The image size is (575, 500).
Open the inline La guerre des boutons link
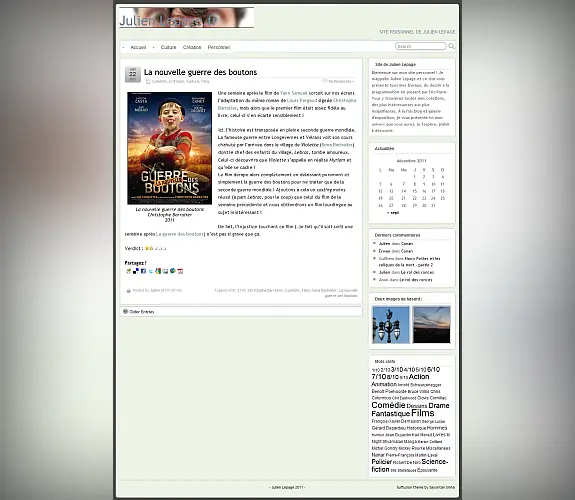(x=180, y=234)
